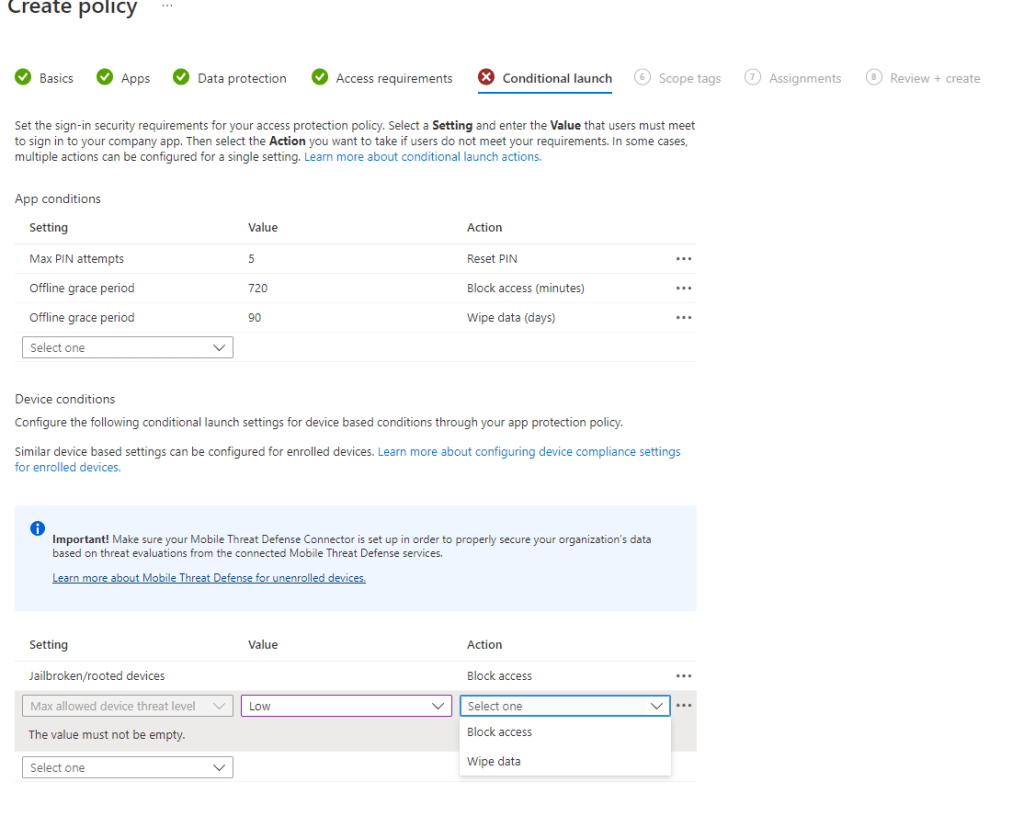Click the Mobile Threat Defense for unenrolled devices link

click(208, 577)
